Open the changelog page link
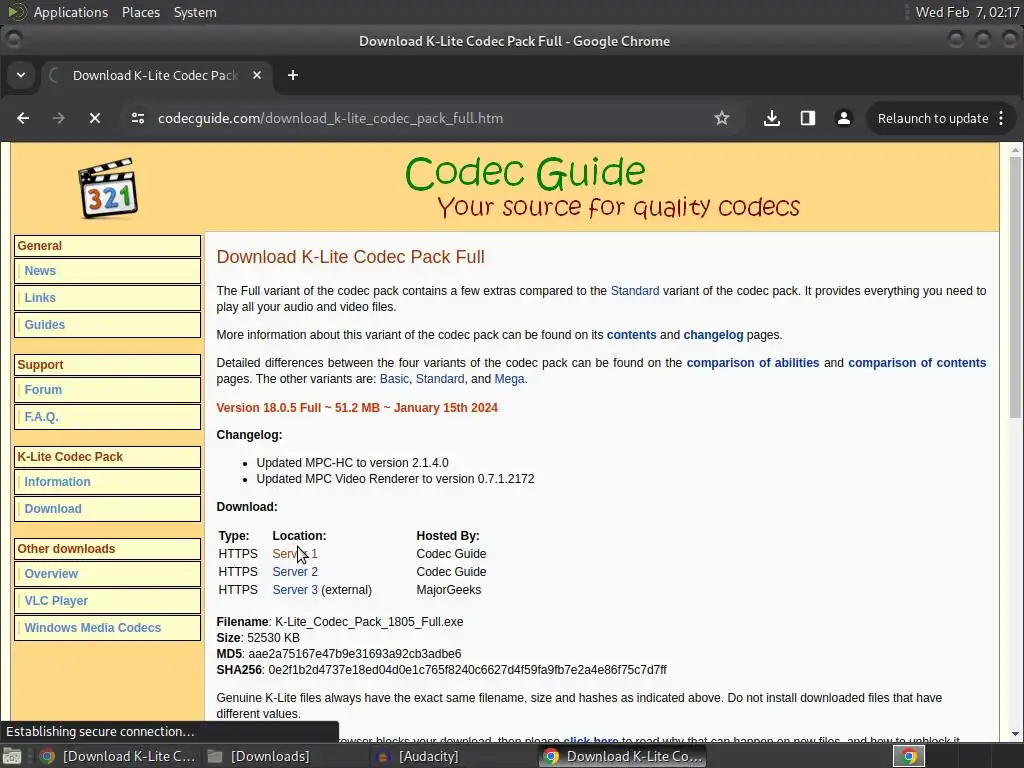The height and width of the screenshot is (768, 1024). [x=713, y=335]
